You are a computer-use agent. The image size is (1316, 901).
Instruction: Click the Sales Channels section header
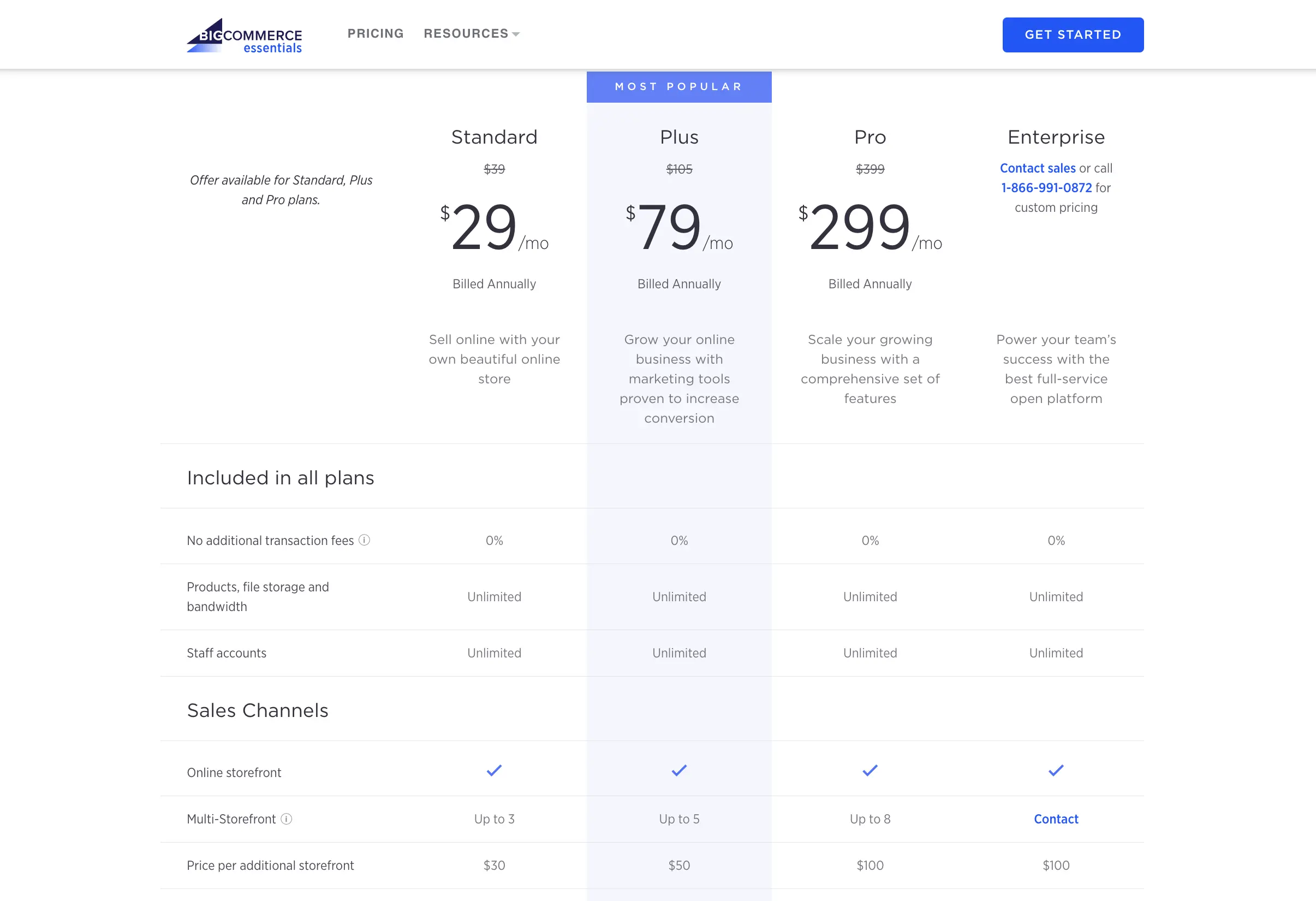pos(257,710)
